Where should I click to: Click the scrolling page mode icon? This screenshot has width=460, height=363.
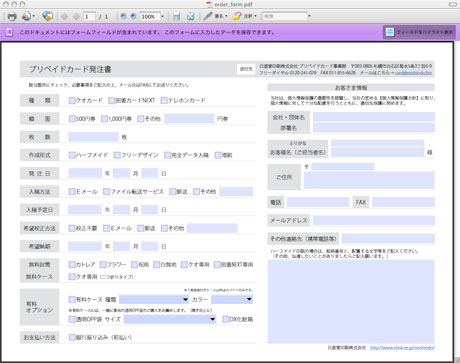coord(177,16)
